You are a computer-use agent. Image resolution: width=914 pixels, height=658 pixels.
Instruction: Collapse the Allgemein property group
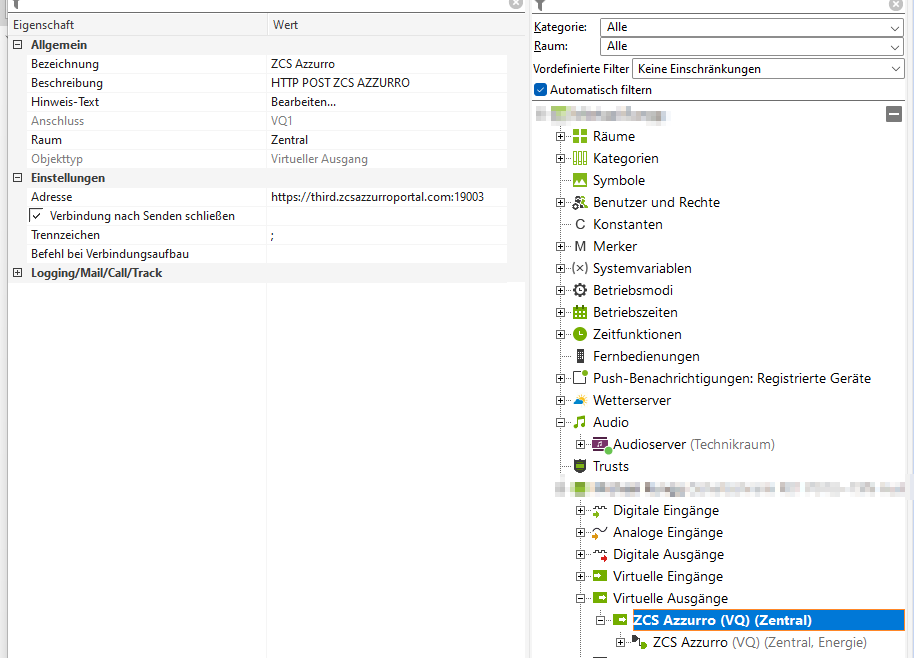pos(18,45)
